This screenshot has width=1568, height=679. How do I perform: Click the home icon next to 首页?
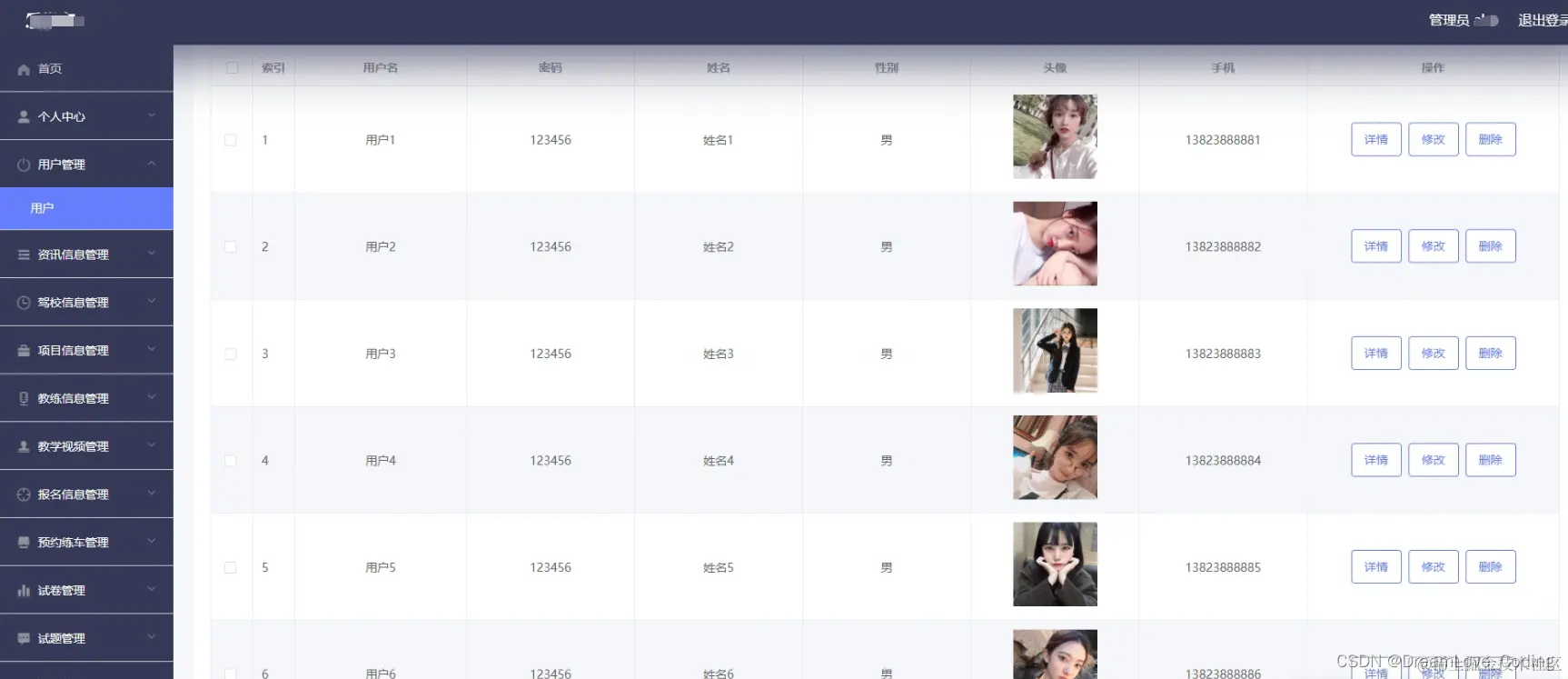click(24, 69)
